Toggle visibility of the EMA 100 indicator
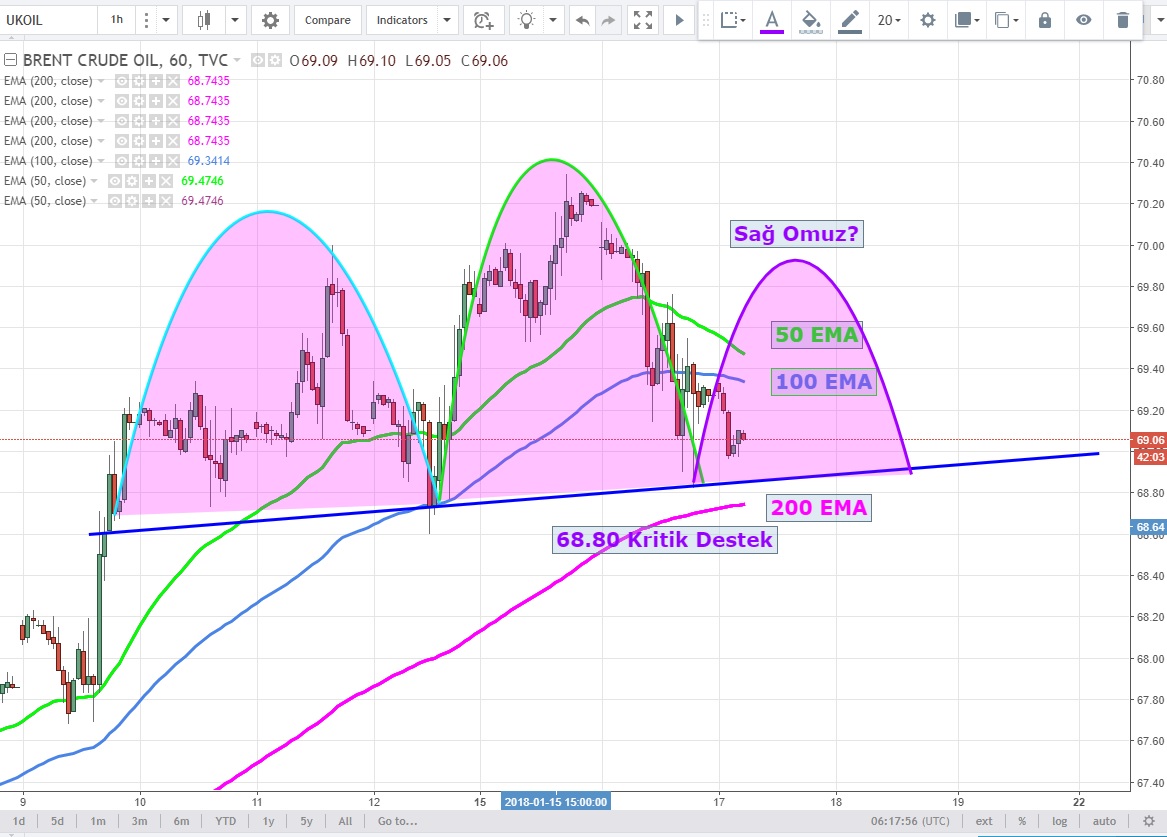The image size is (1167, 837). (122, 161)
